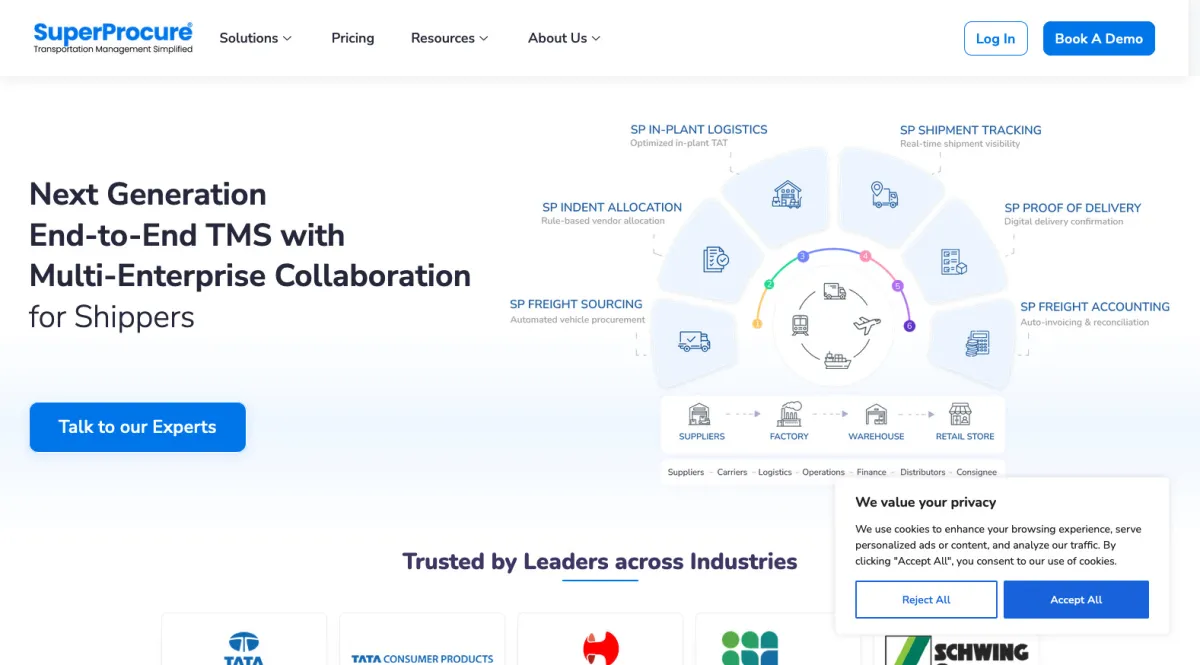
Task: Open the Solutions dropdown menu
Action: [x=256, y=38]
